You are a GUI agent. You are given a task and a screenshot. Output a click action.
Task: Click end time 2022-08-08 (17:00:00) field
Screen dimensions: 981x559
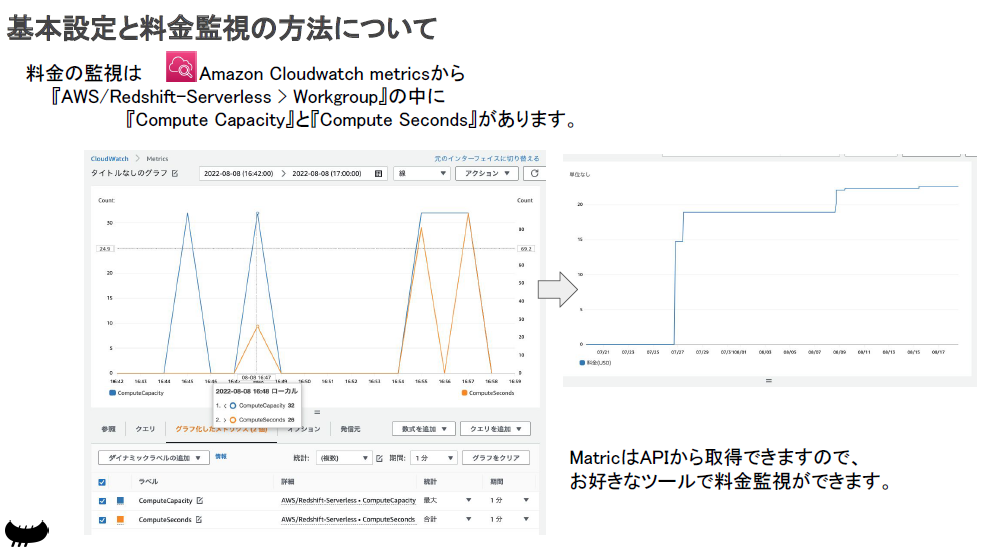[327, 173]
